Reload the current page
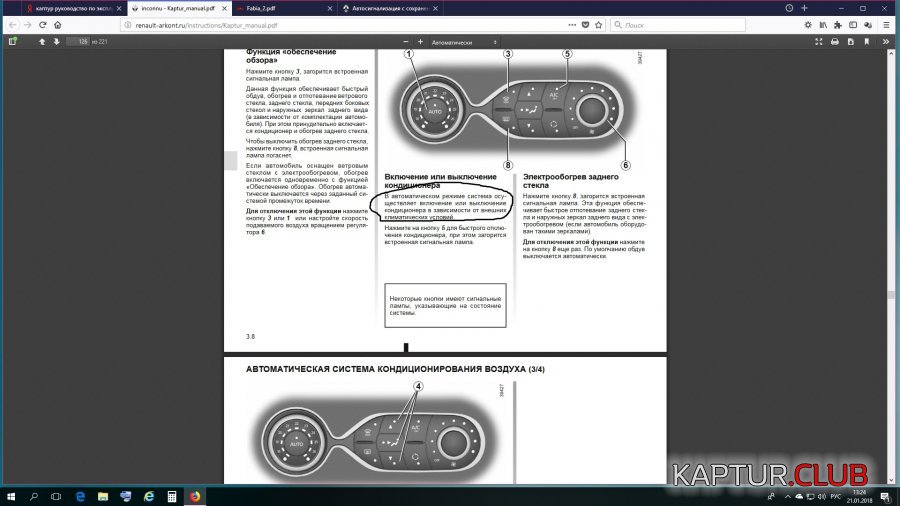This screenshot has width=900, height=506. coord(42,25)
